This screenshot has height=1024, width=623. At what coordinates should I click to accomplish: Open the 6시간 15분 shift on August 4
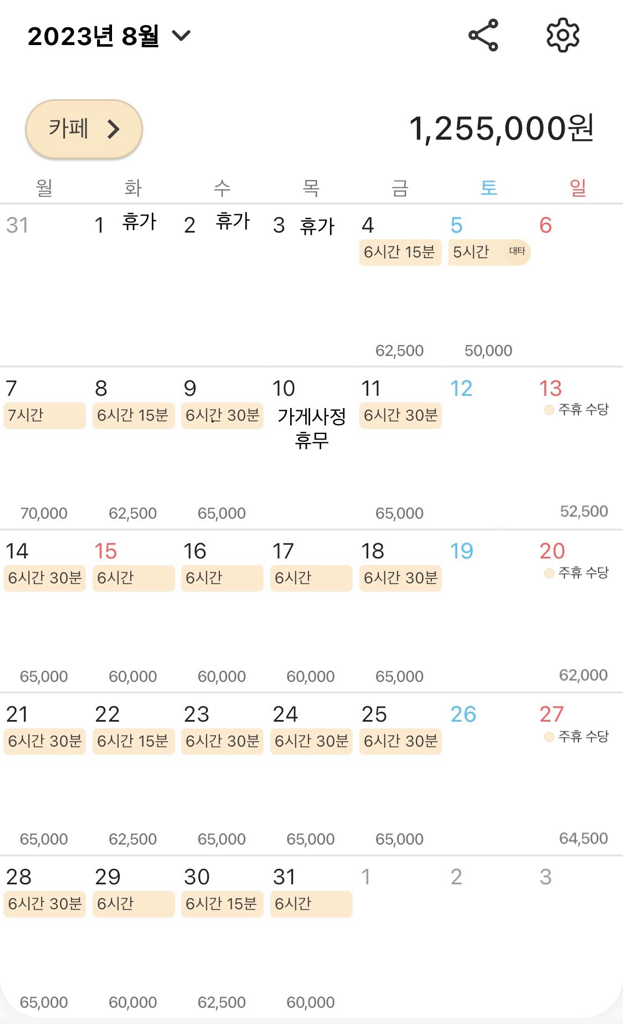(x=400, y=252)
